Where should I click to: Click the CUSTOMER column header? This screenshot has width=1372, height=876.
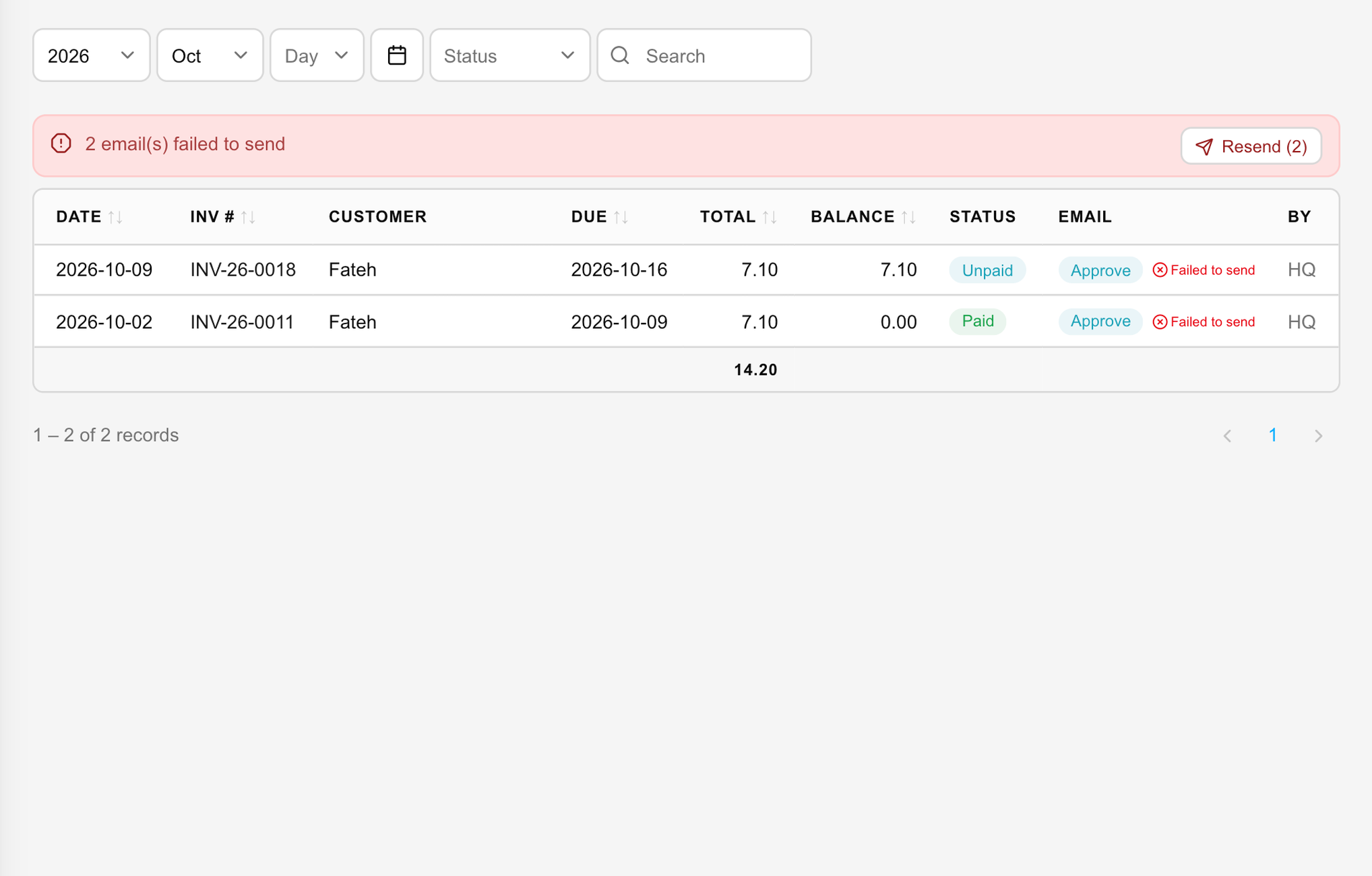(x=378, y=217)
